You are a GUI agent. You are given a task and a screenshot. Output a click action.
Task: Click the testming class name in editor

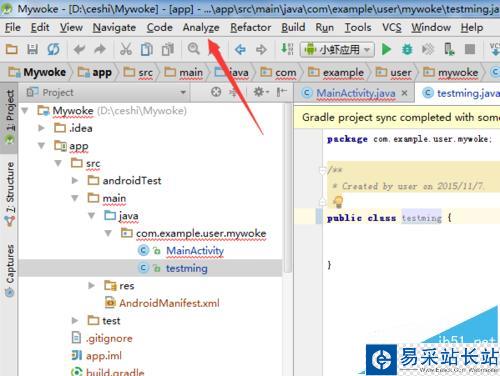[421, 218]
